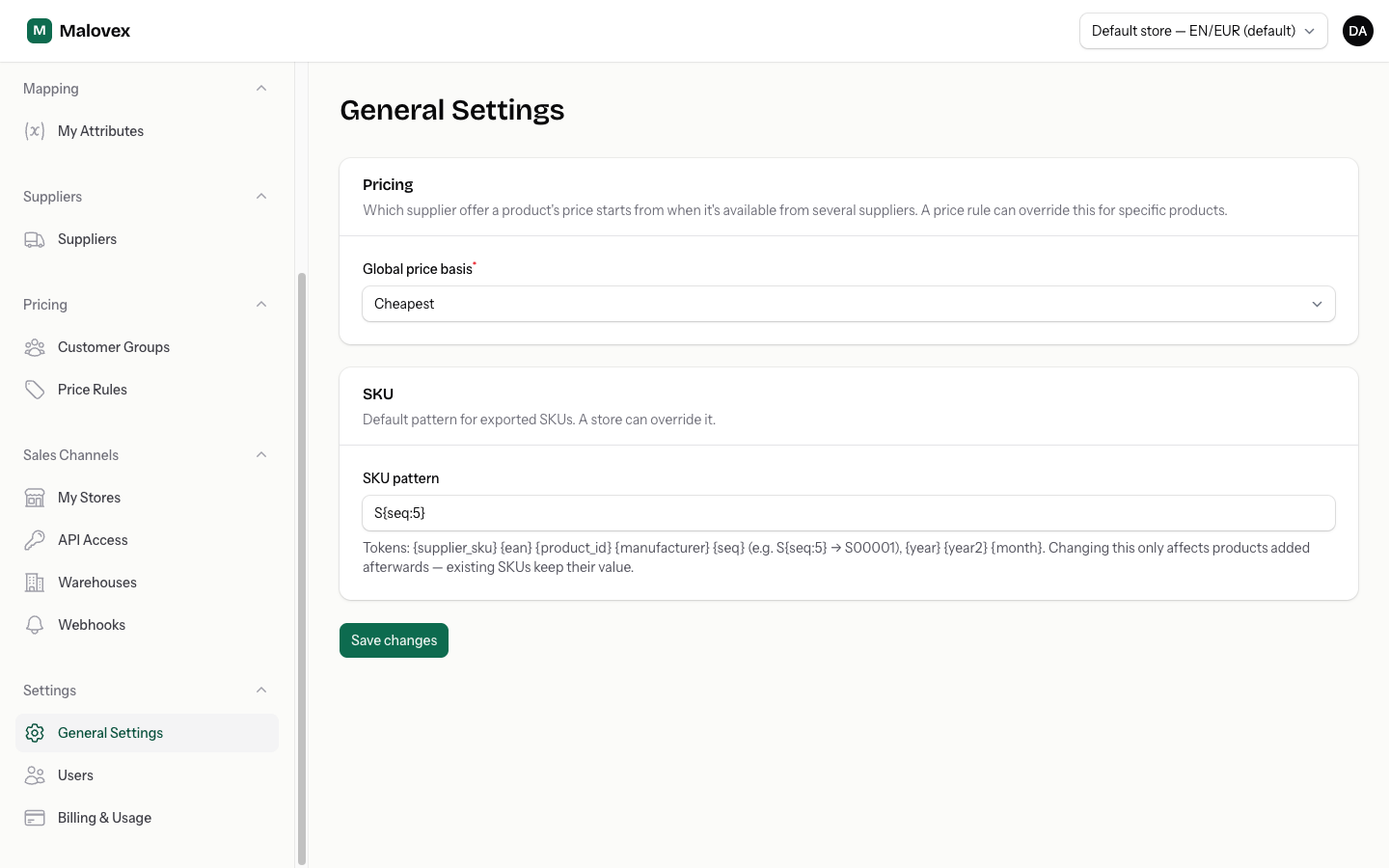Click the Tokens help text
Viewport: 1389px width, 868px height.
(x=836, y=557)
